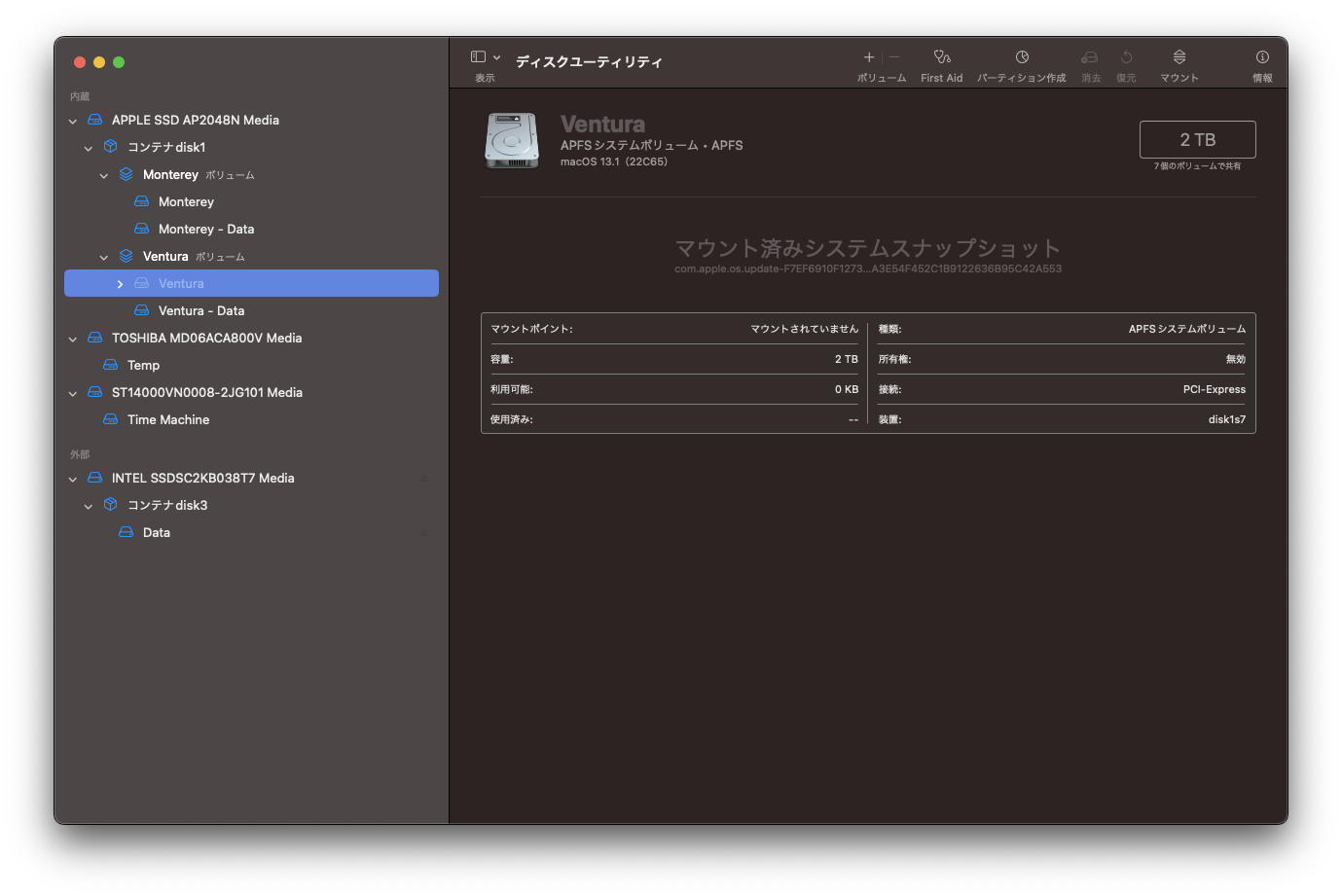
Task: Click the 接続 value PCI-Express
Action: 1214,389
